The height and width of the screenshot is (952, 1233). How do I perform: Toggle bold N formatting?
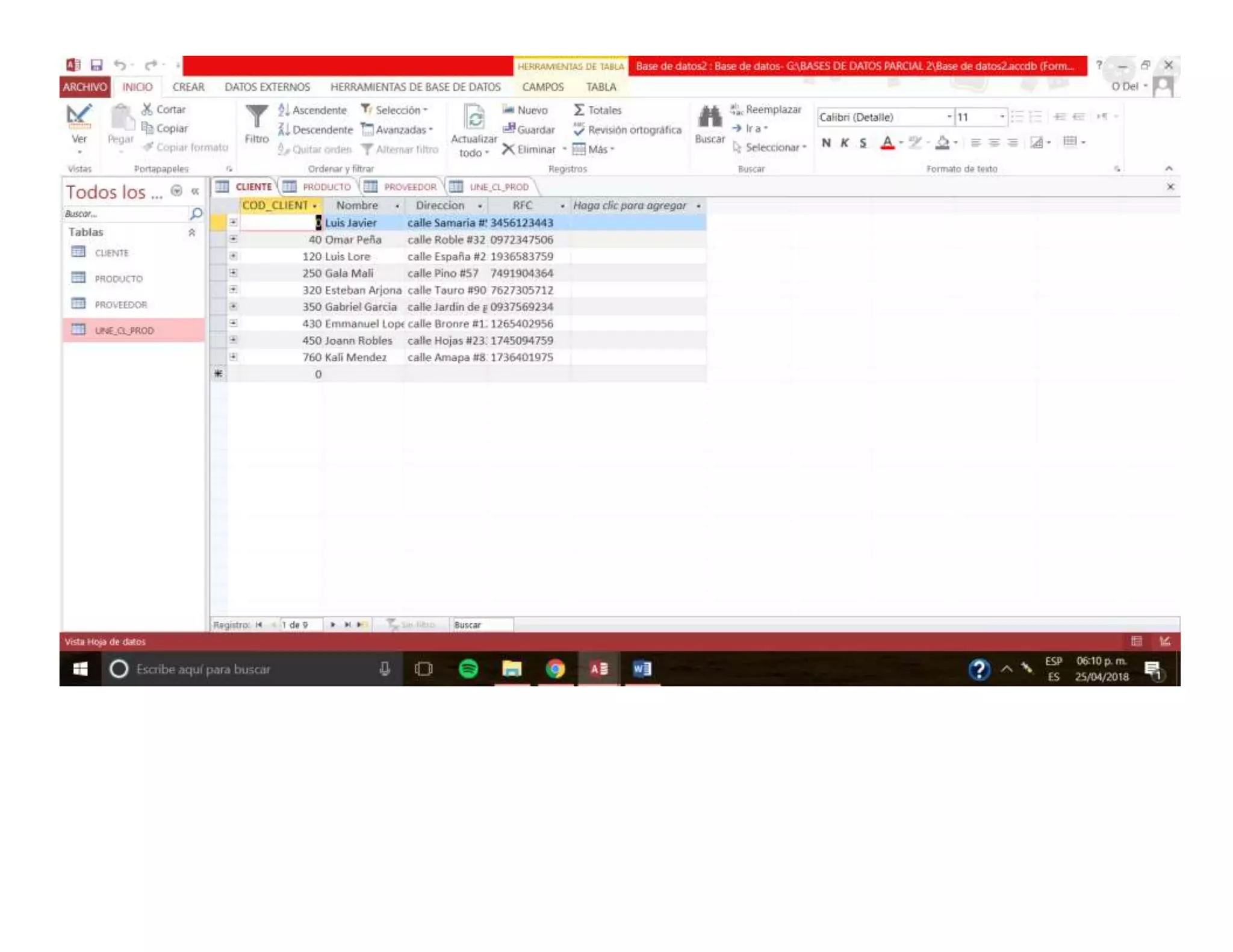826,143
